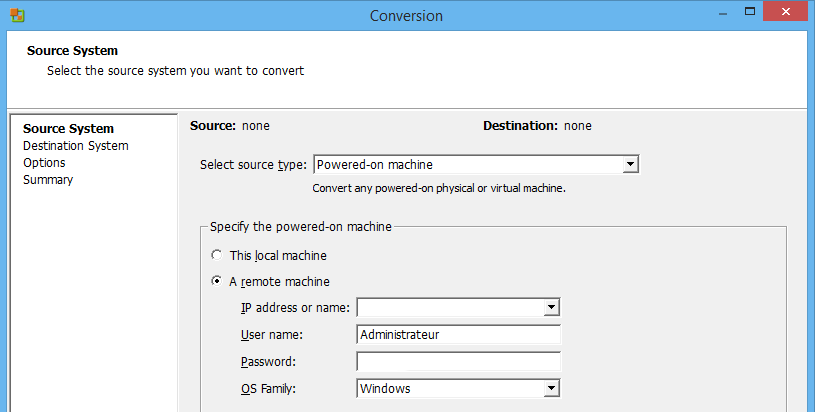This screenshot has width=815, height=412.
Task: Click the 'Conversion' window title bar
Action: tap(406, 16)
